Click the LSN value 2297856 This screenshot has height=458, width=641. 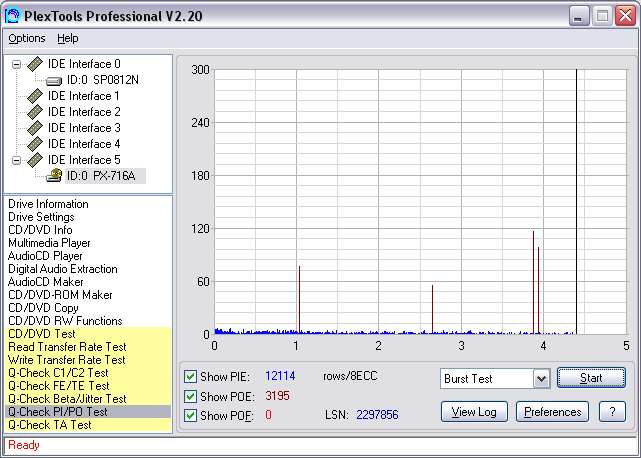point(377,415)
